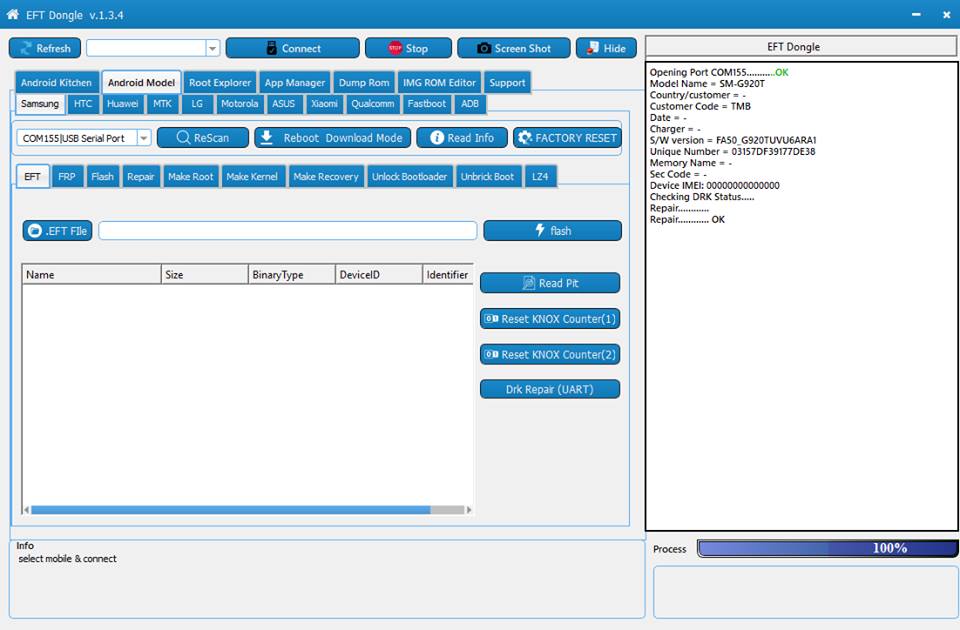Open the Flash sub-tab
This screenshot has width=960, height=630.
[102, 176]
